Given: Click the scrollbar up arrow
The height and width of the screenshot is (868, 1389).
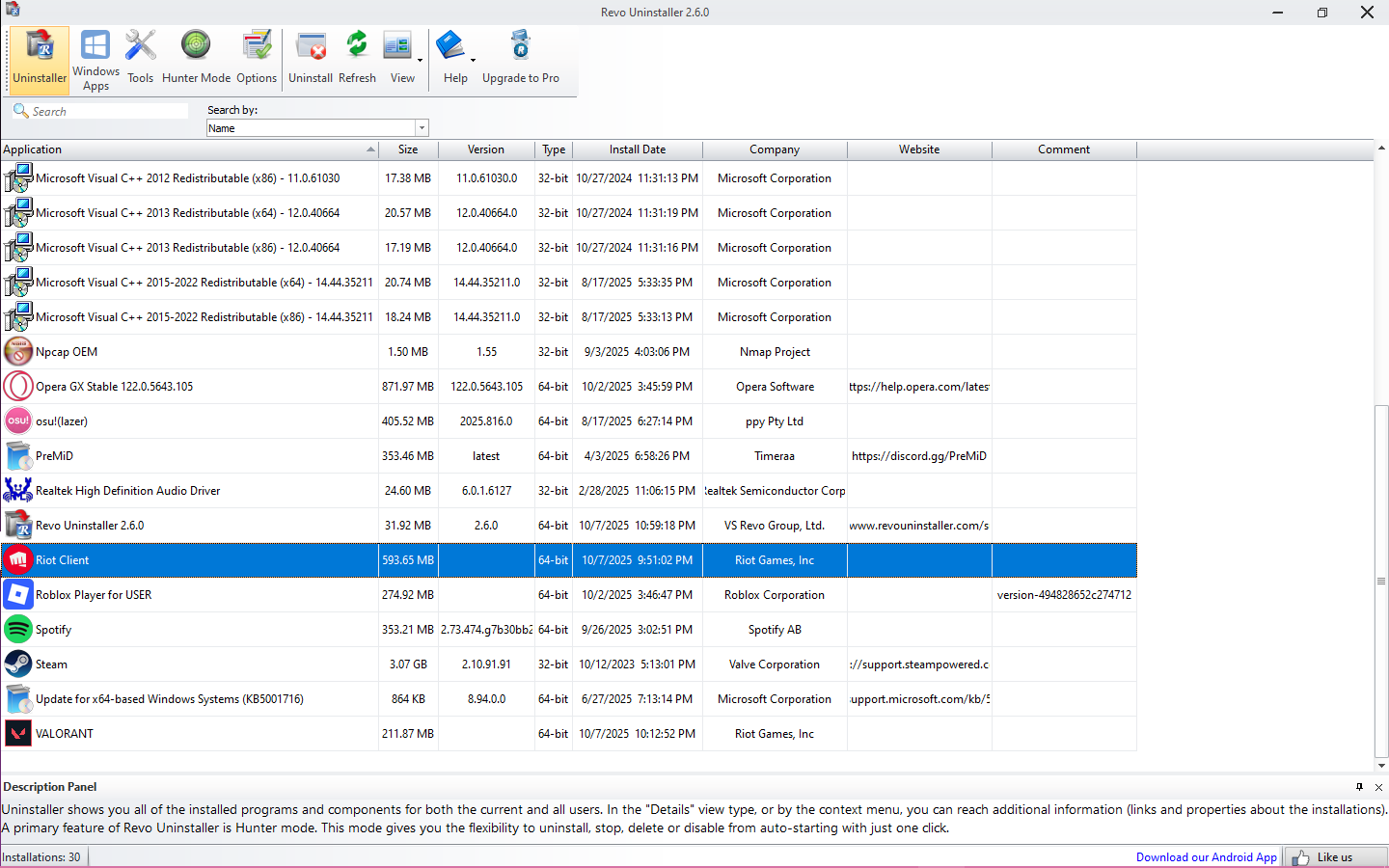Looking at the screenshot, I should pyautogui.click(x=1381, y=149).
